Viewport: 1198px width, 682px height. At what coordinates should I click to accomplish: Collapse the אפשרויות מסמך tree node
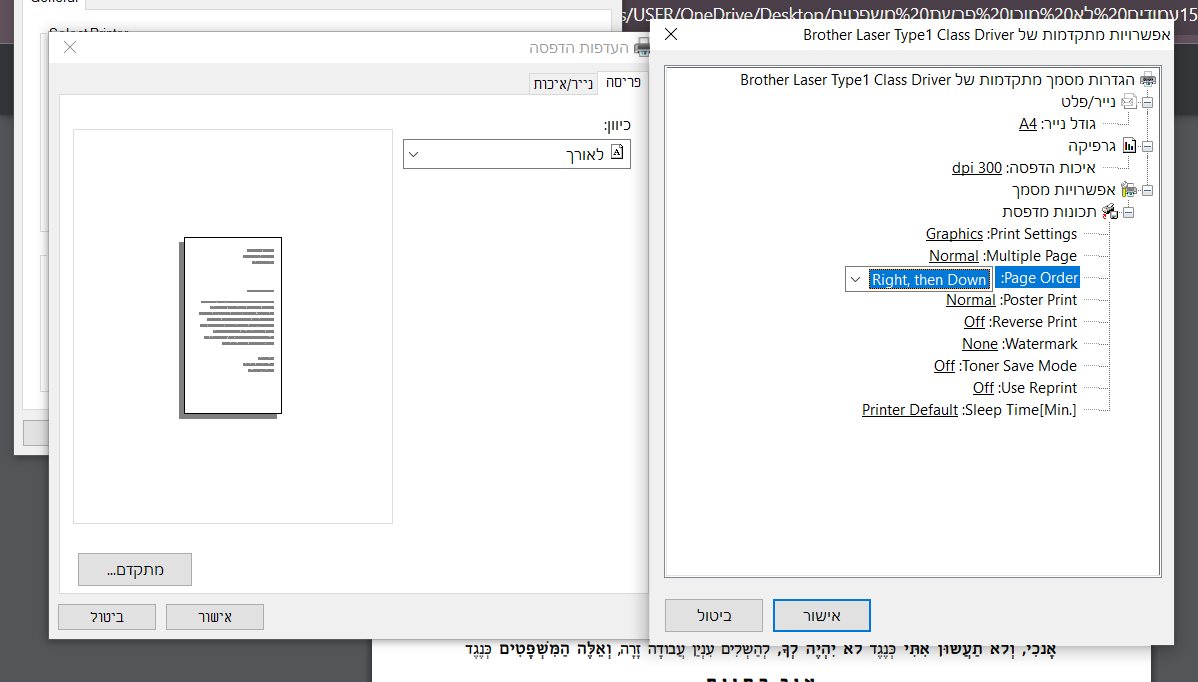(1148, 189)
